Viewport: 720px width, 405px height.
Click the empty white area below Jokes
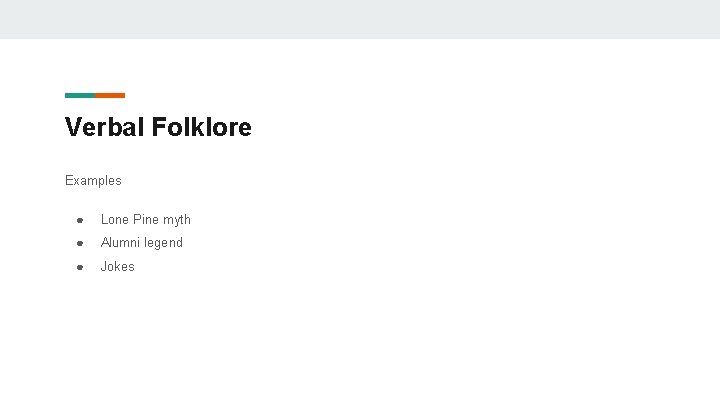click(360, 340)
